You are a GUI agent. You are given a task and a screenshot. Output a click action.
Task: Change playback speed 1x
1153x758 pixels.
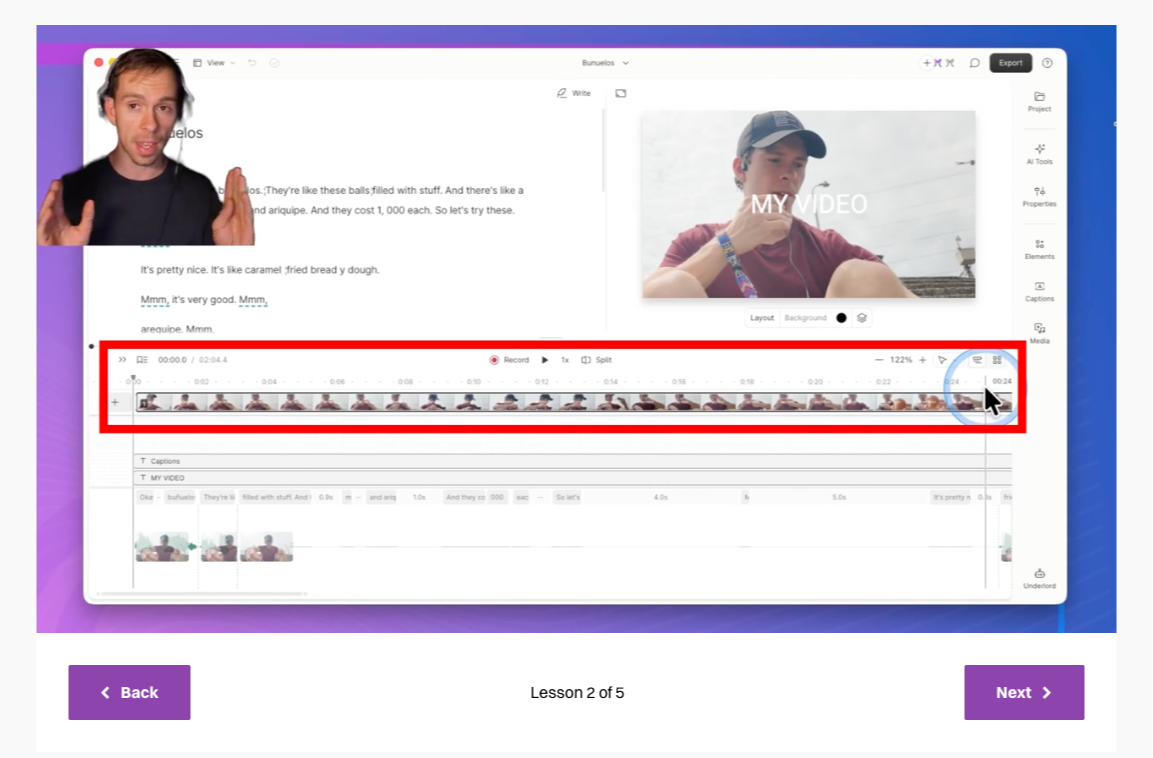[565, 360]
